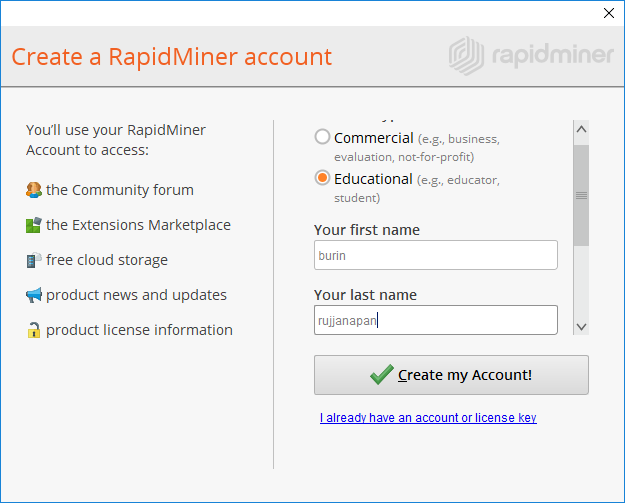Select the Commercial account type option
Screen dimensions: 625x503
(x=323, y=137)
